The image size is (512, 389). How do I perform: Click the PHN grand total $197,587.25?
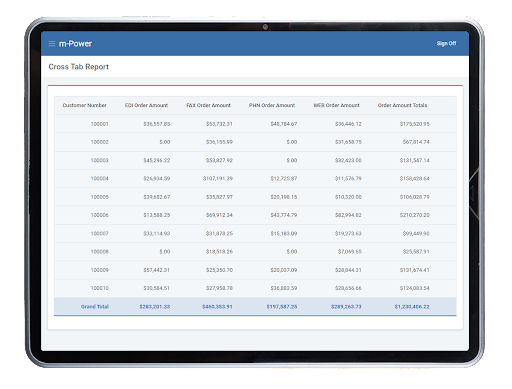(x=282, y=307)
